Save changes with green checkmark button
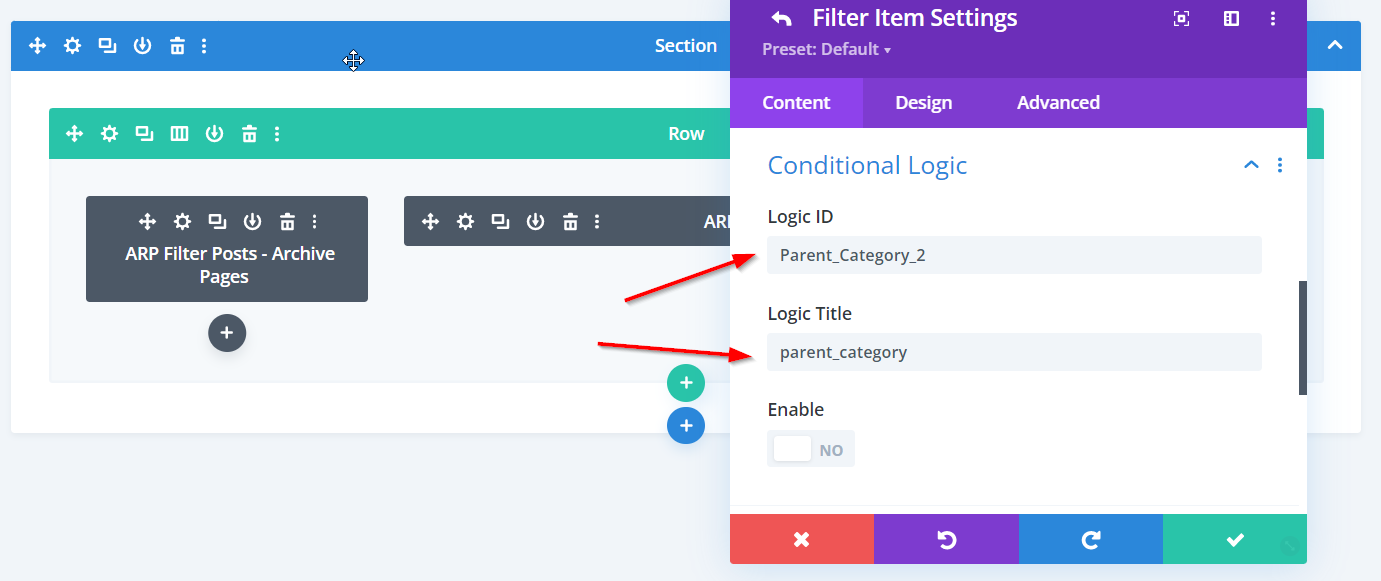 tap(1234, 539)
